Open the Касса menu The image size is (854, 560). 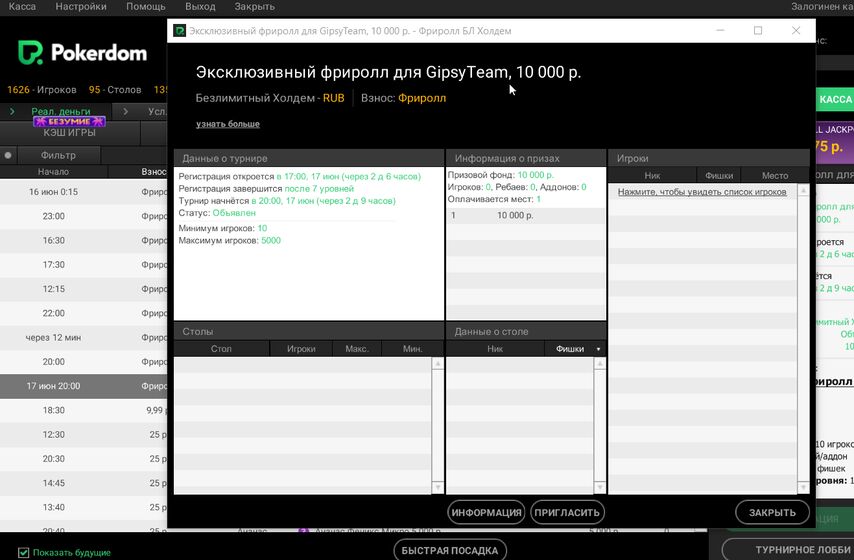(x=22, y=7)
